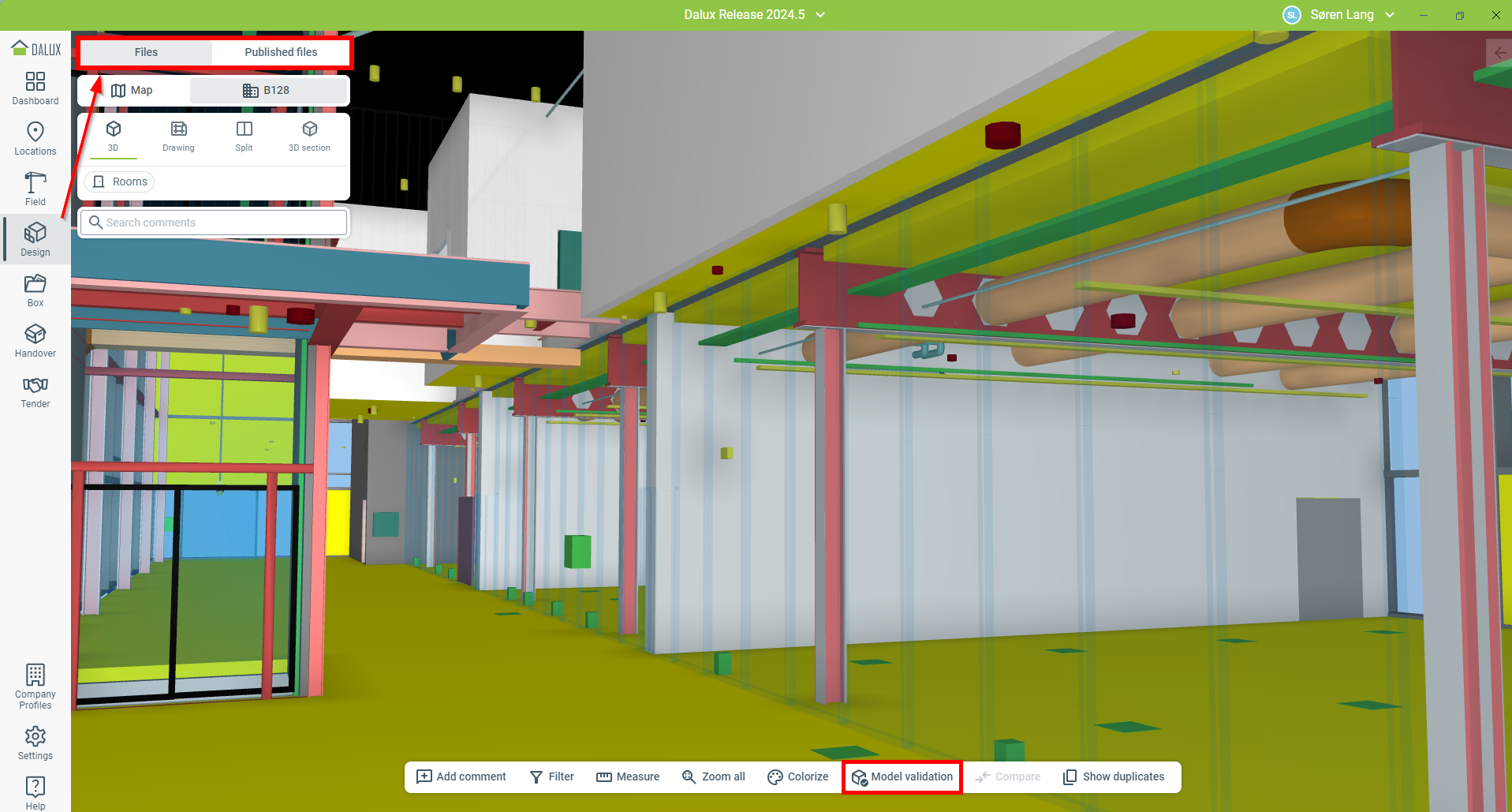Open the Field module
This screenshot has width=1512, height=812.
35,189
